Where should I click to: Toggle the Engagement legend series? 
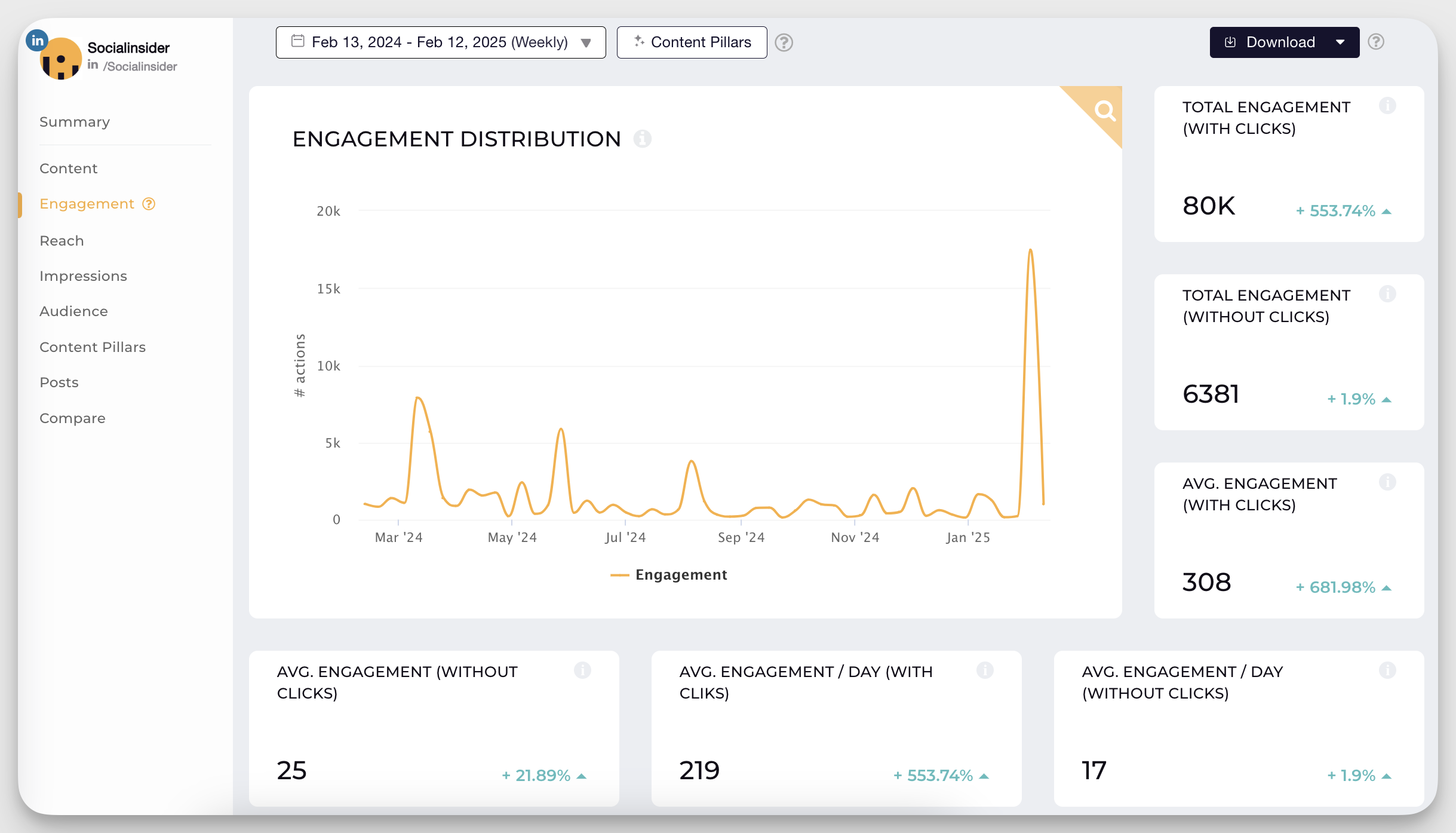pyautogui.click(x=669, y=575)
